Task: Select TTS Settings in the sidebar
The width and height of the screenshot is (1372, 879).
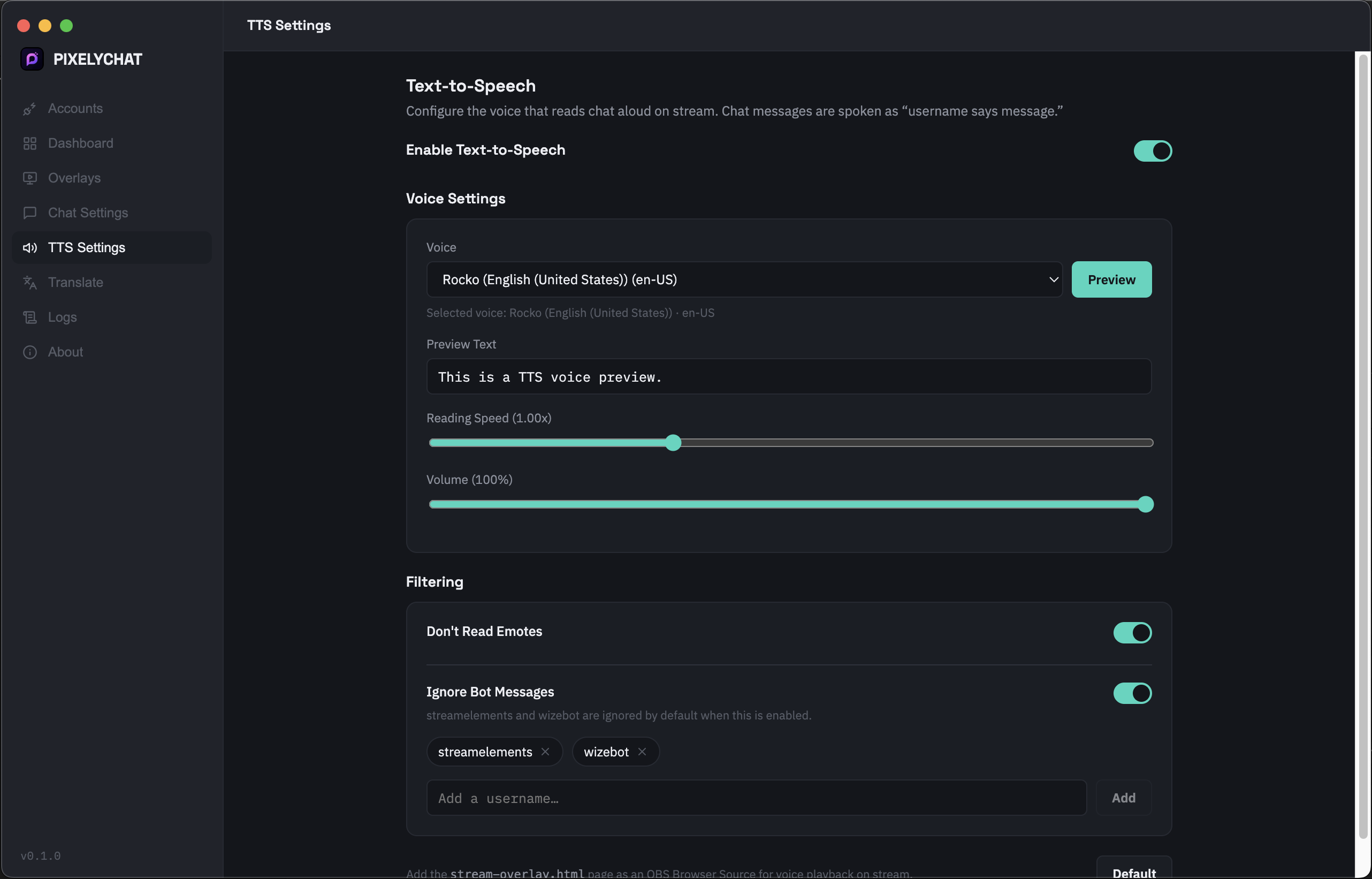Action: (x=112, y=248)
